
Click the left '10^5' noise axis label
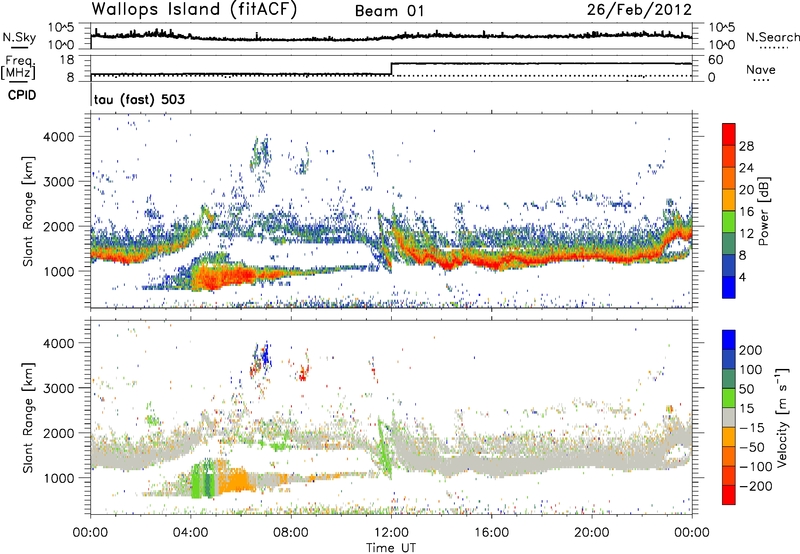pyautogui.click(x=61, y=28)
